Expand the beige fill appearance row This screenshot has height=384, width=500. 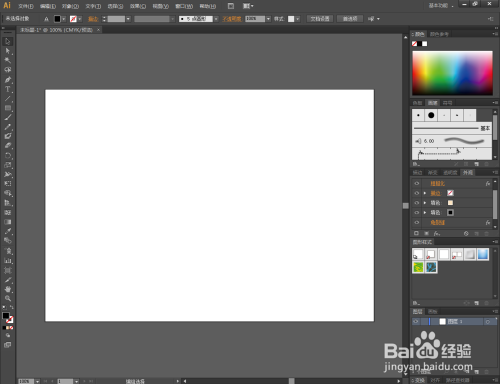[425, 203]
